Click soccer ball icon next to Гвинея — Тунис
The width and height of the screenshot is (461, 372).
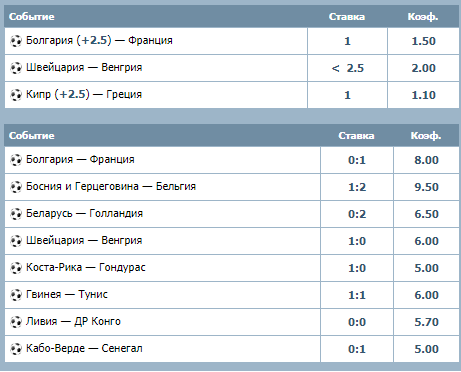click(x=16, y=295)
